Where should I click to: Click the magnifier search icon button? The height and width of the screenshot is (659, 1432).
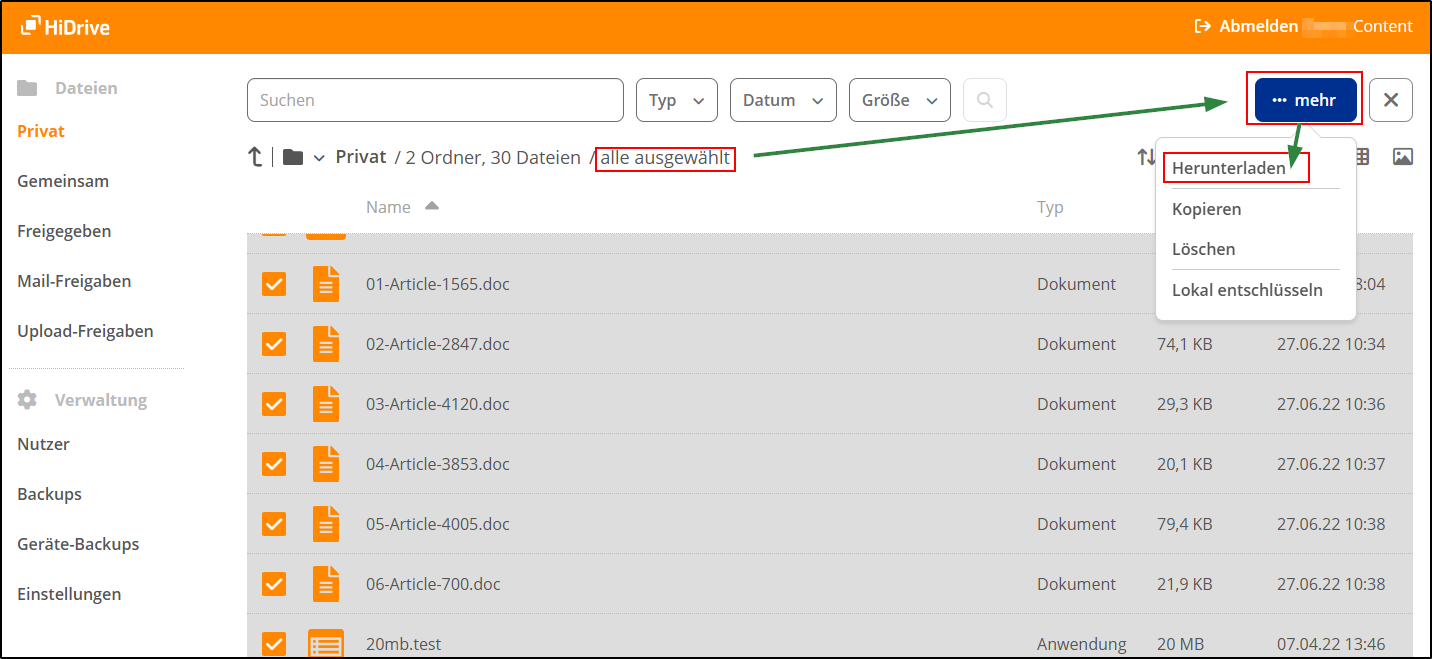pyautogui.click(x=984, y=100)
